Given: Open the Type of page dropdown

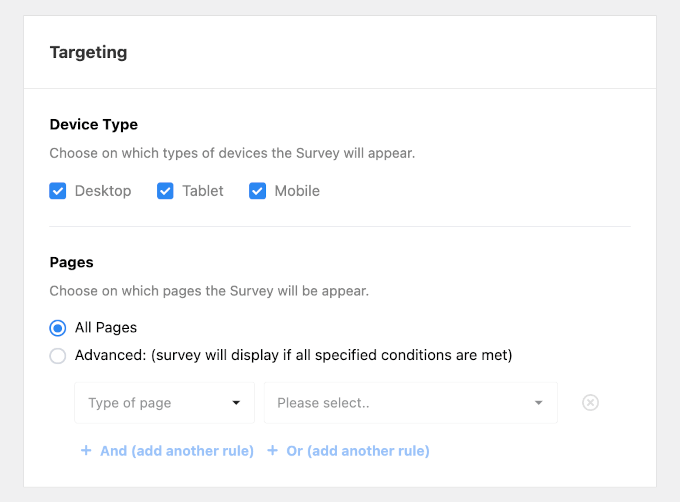Looking at the screenshot, I should (164, 403).
